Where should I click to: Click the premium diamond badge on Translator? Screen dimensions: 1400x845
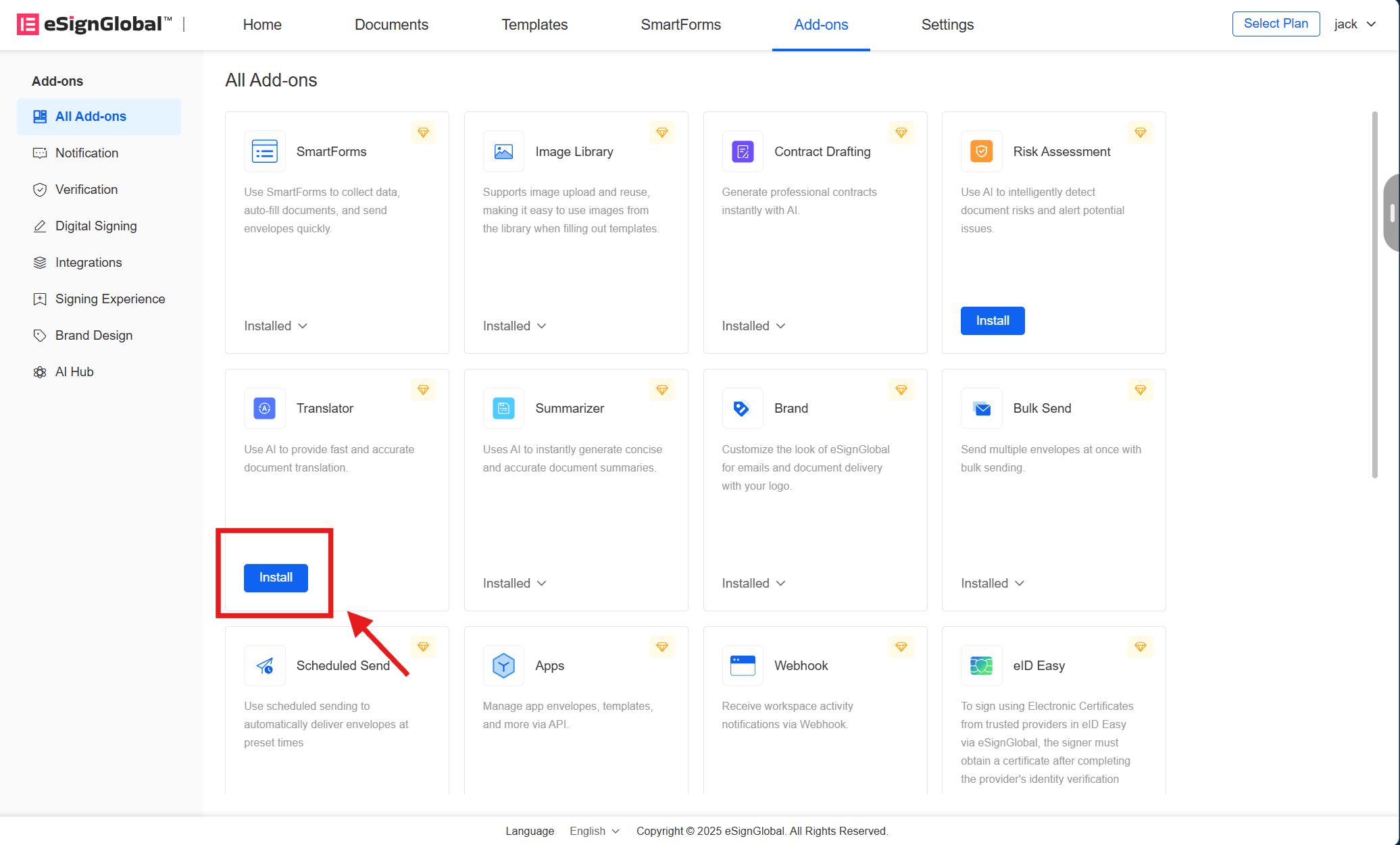423,390
